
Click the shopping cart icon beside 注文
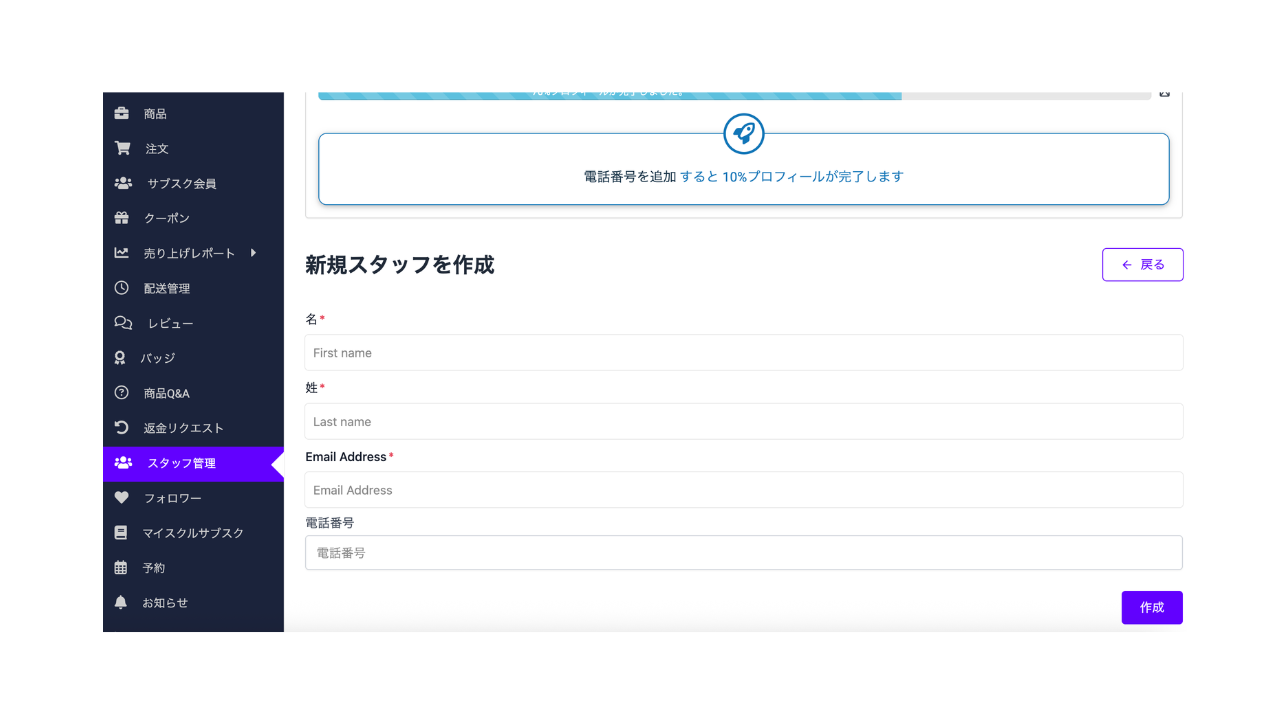point(122,148)
